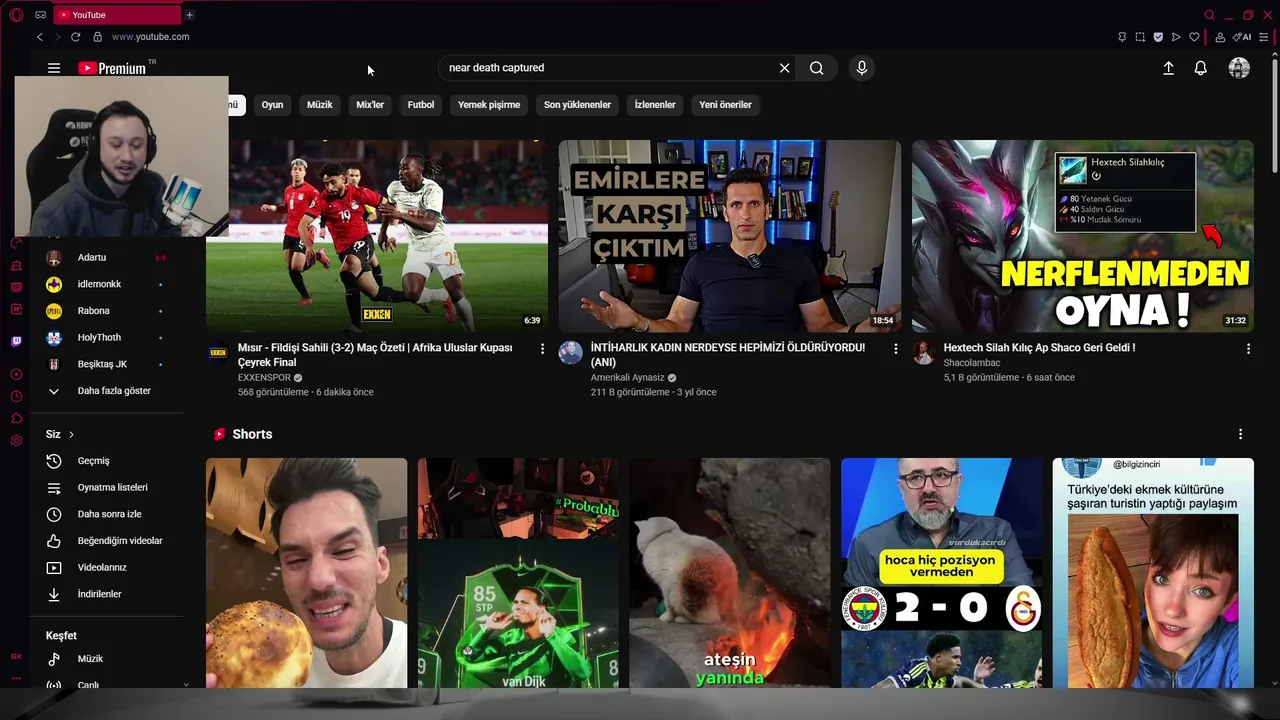The width and height of the screenshot is (1280, 720).
Task: Open the ateşin yanında cat short
Action: point(730,573)
